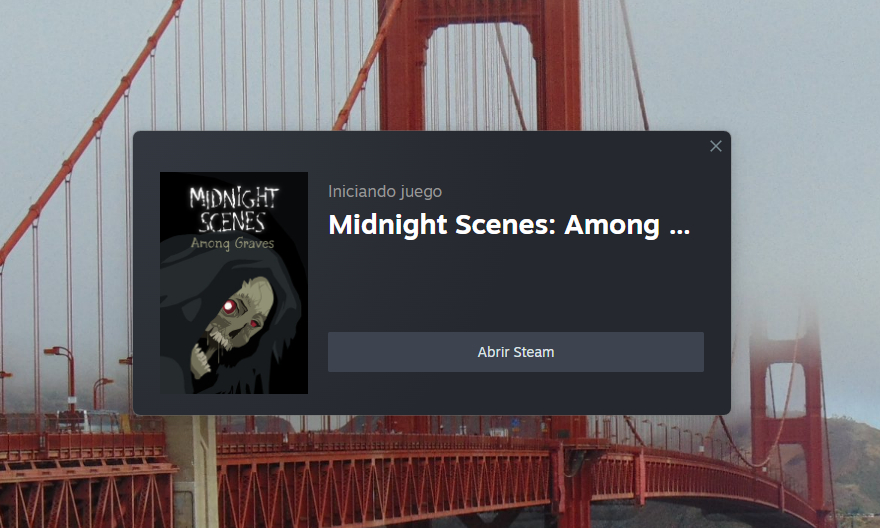Click the skeletal hand on cover art
The height and width of the screenshot is (528, 880).
199,360
